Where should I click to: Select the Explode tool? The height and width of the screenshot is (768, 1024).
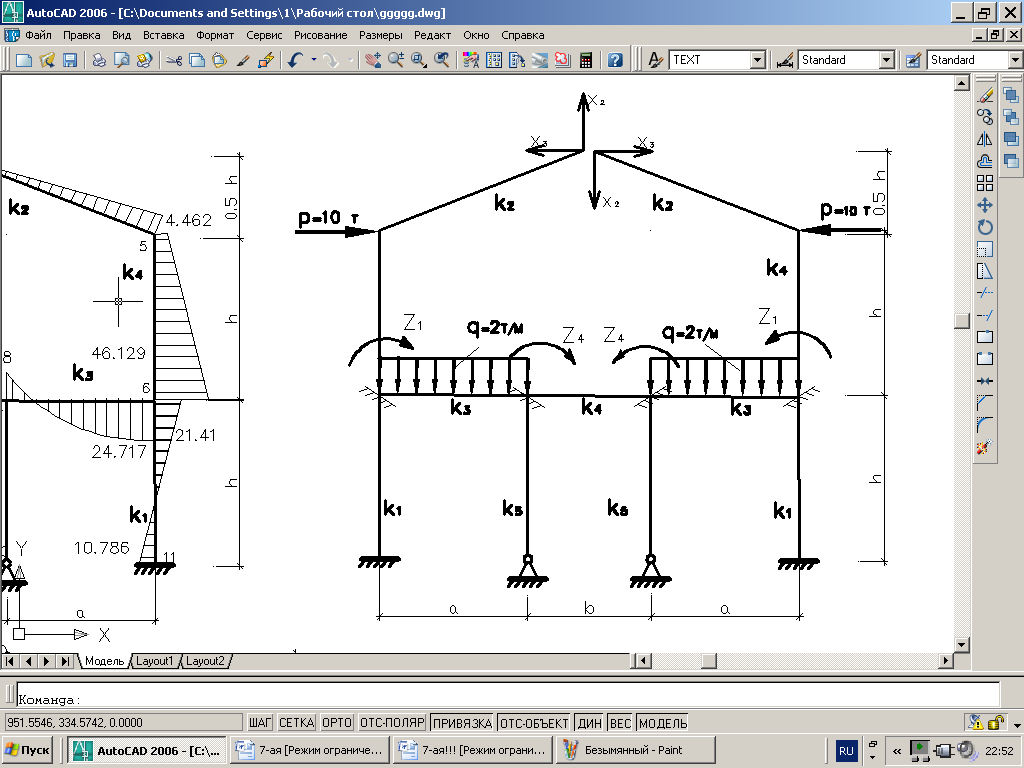(x=985, y=447)
